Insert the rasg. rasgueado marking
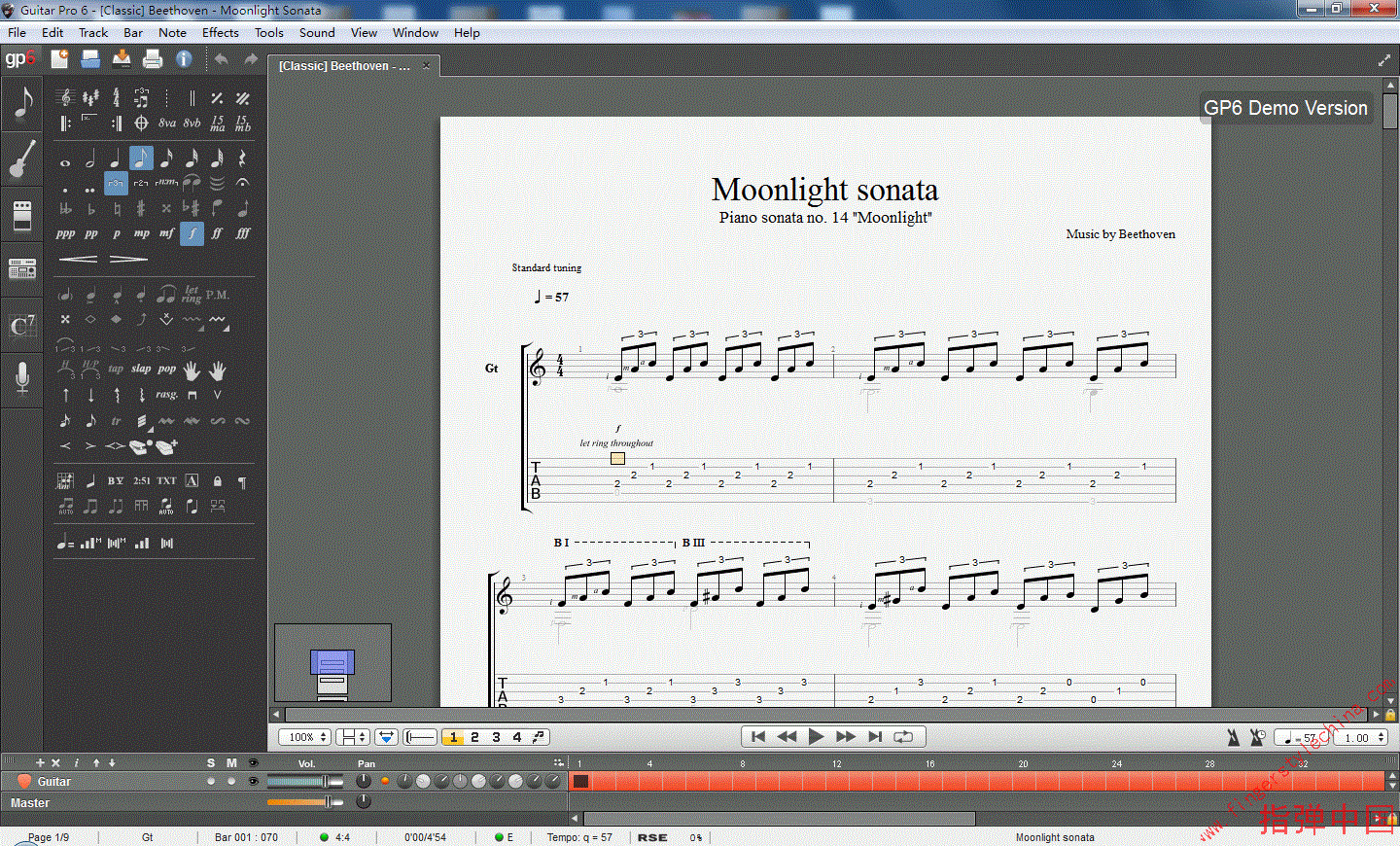Viewport: 1400px width, 846px height. point(167,395)
